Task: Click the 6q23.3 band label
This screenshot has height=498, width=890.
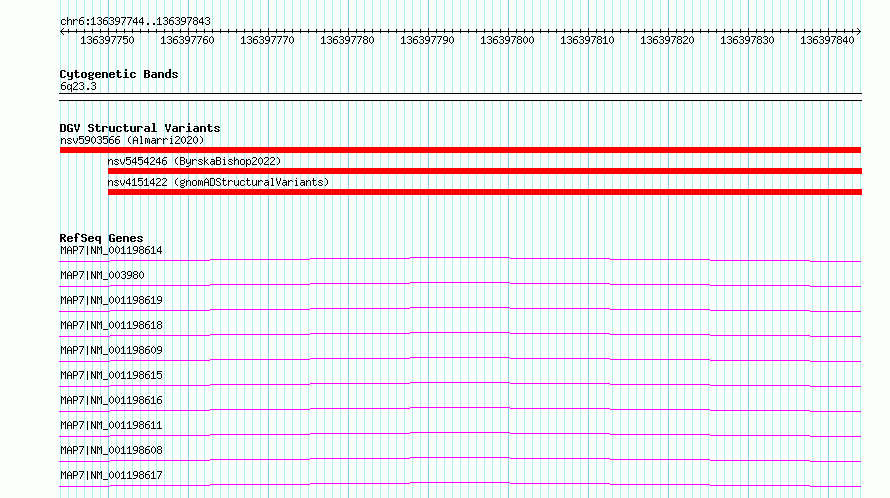Action: [x=78, y=86]
